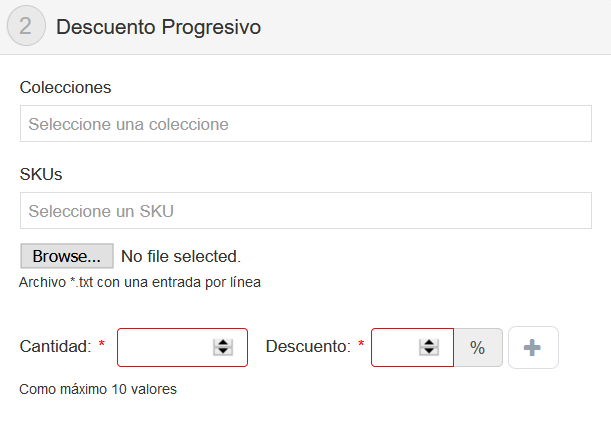
Task: Click the SKUs label
Action: 41,174
